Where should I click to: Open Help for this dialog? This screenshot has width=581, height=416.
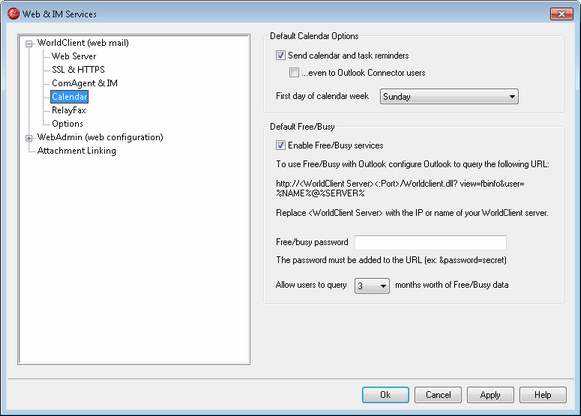click(x=543, y=395)
